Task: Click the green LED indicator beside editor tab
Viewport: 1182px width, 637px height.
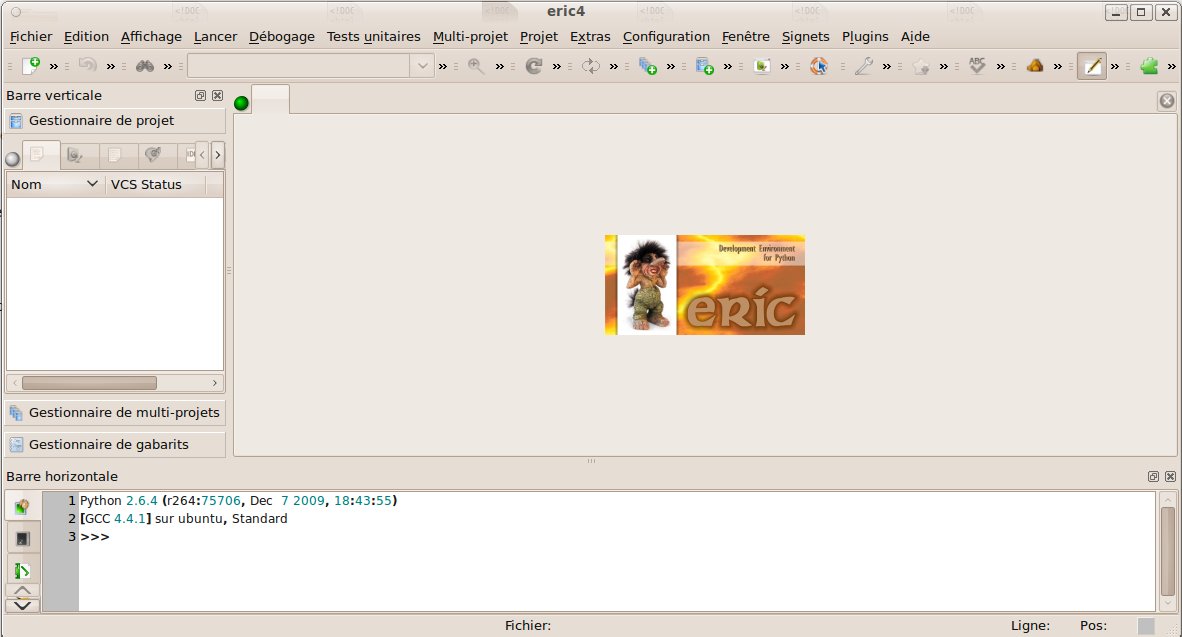Action: (241, 103)
